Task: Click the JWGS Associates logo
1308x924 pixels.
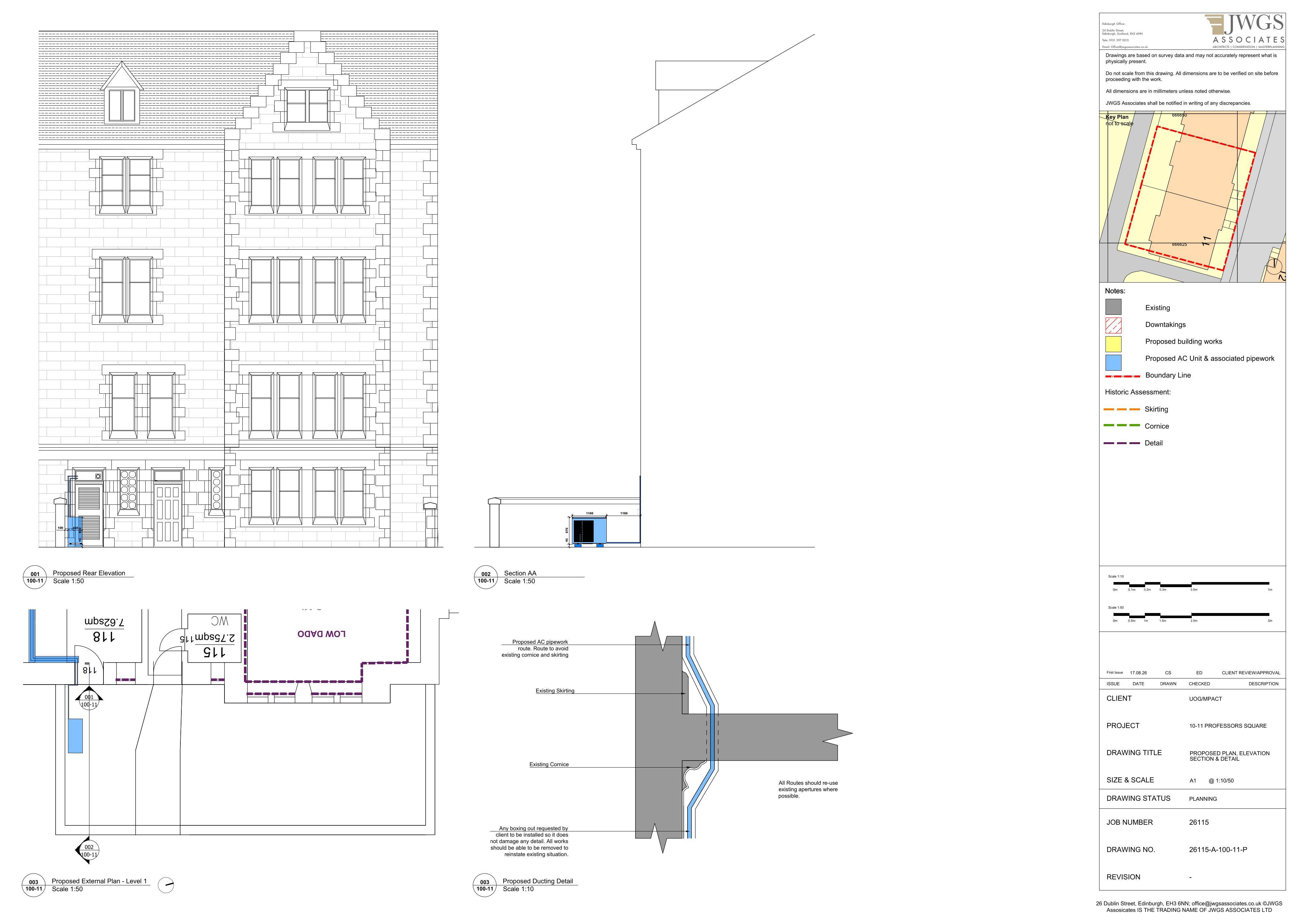Action: 1245,31
